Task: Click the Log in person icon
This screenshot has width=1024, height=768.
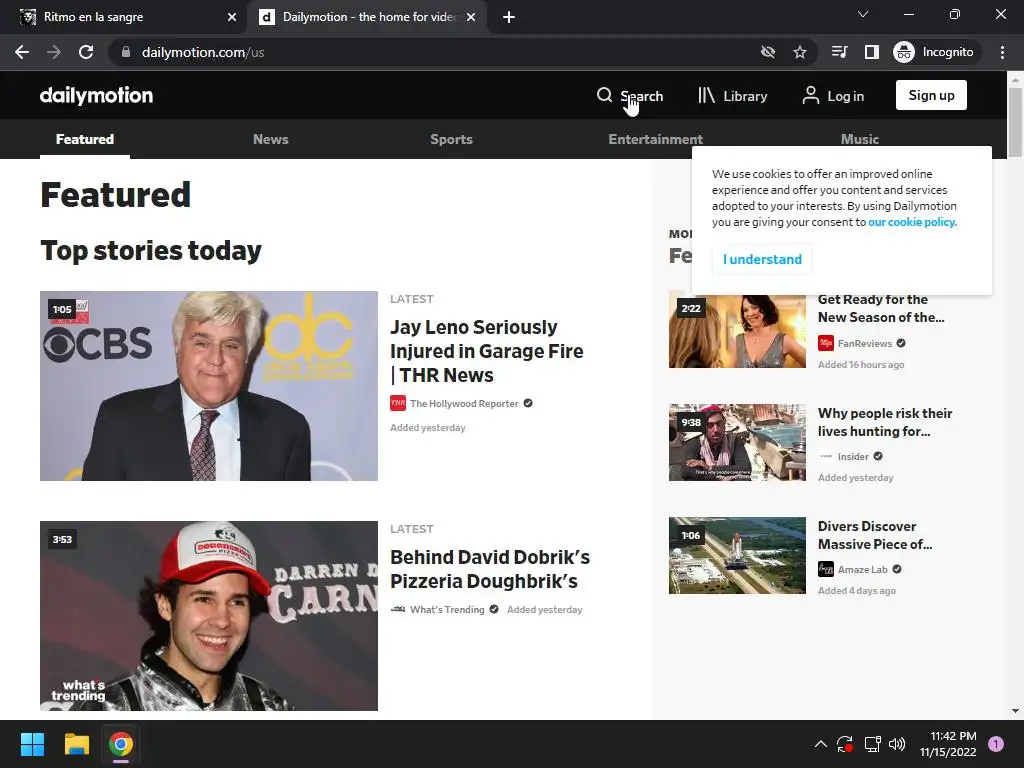Action: tap(810, 95)
